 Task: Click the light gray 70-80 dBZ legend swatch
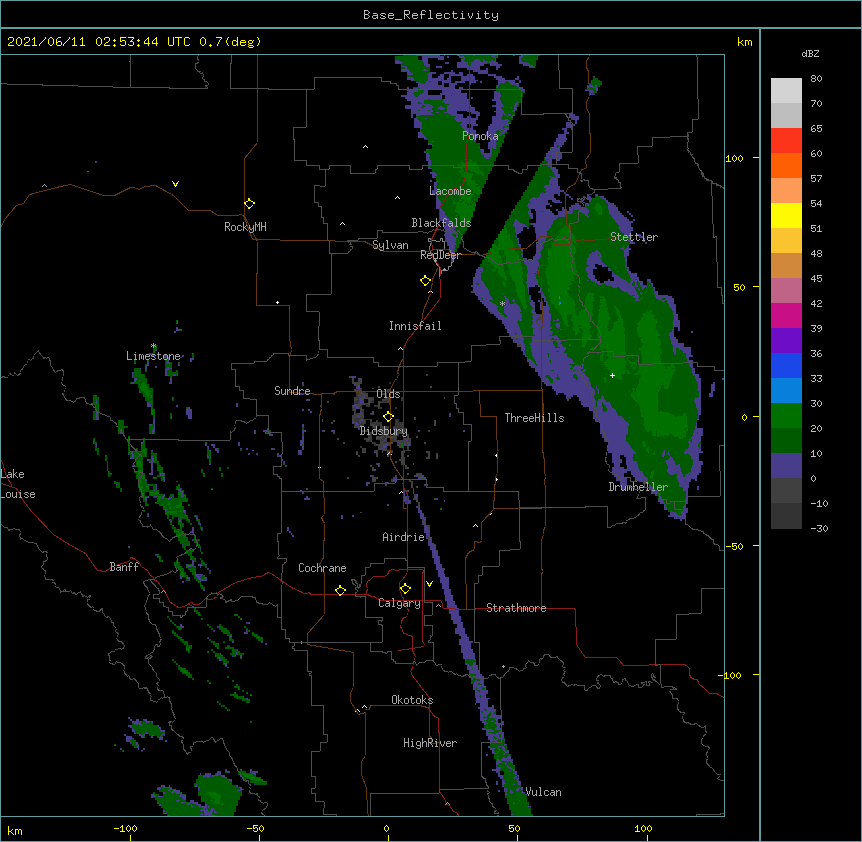coord(786,91)
